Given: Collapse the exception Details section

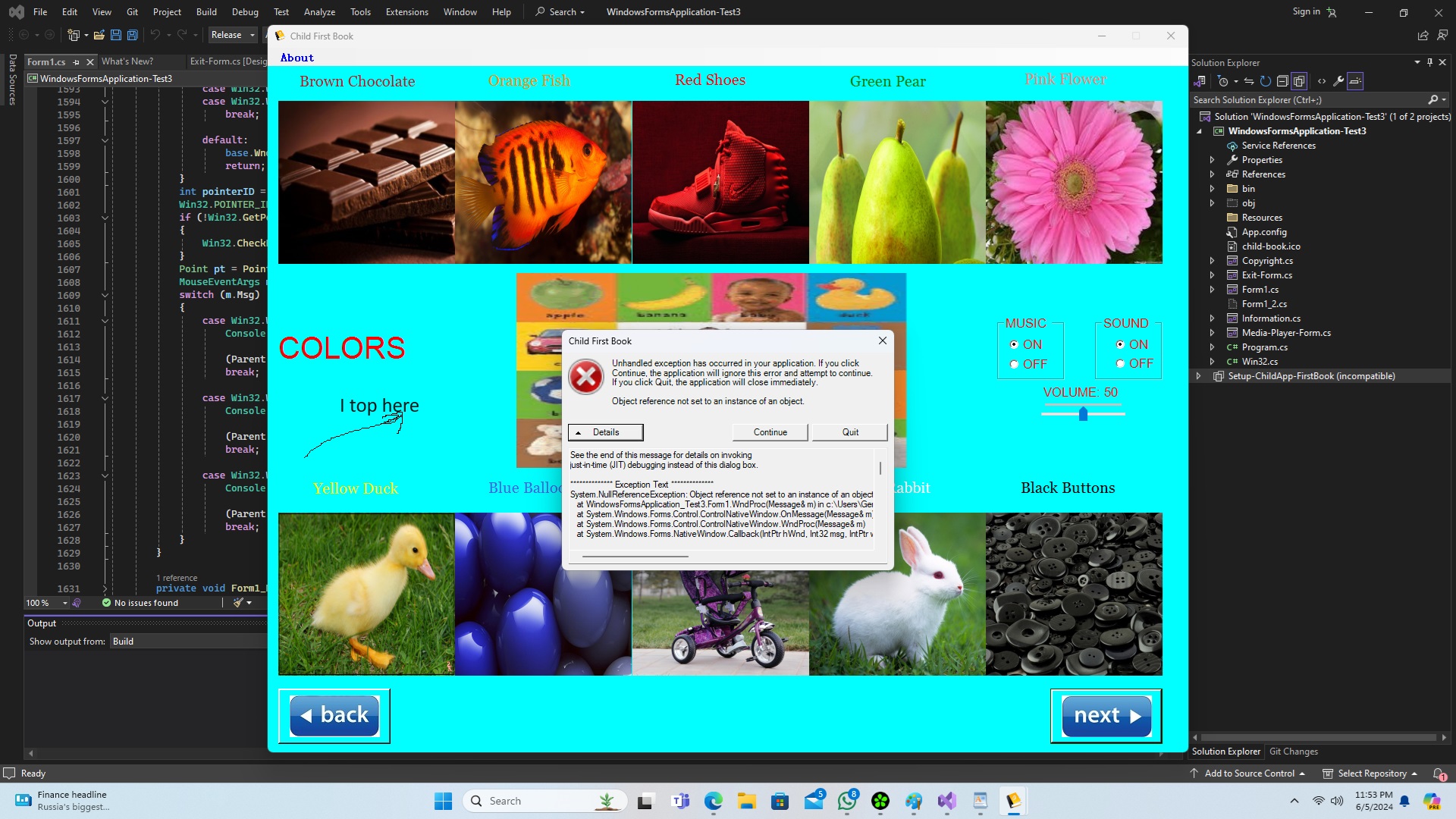Looking at the screenshot, I should [x=605, y=432].
